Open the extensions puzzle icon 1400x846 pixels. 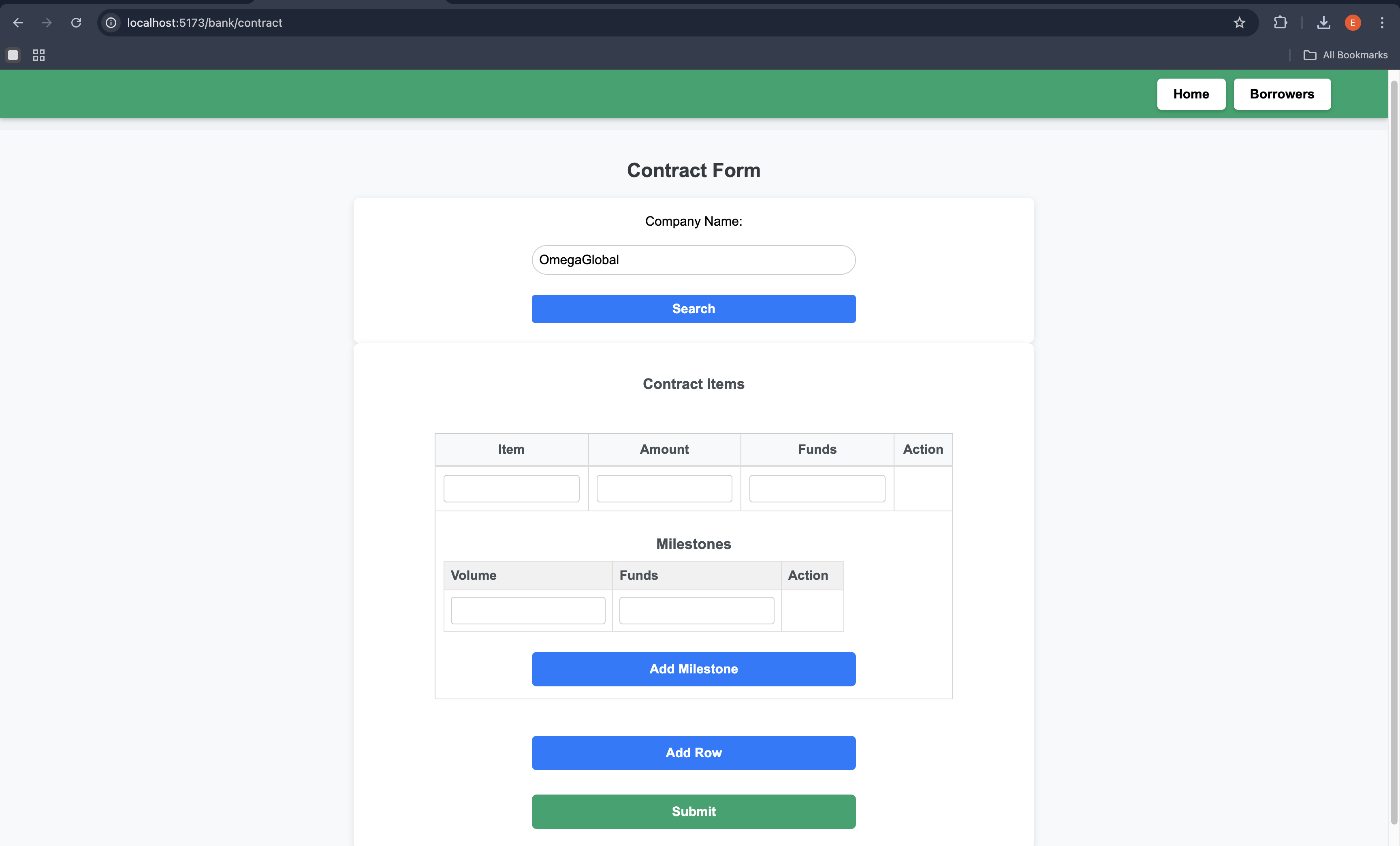pos(1280,23)
